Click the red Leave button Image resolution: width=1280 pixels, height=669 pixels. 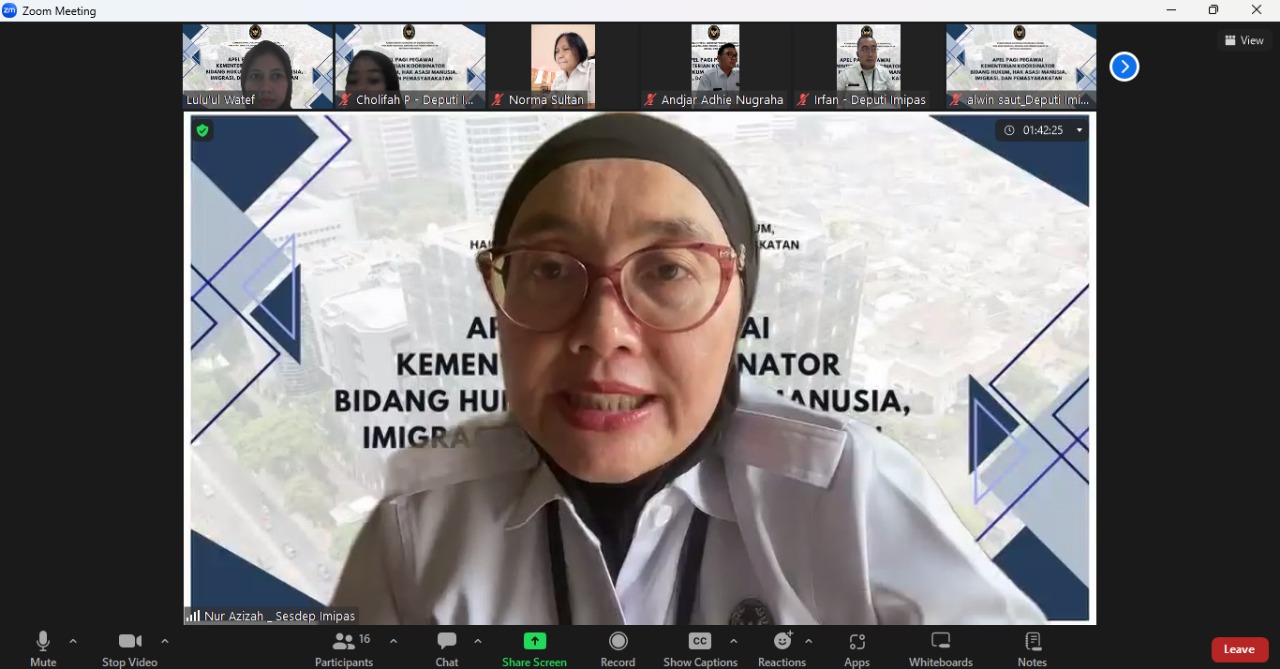tap(1239, 649)
